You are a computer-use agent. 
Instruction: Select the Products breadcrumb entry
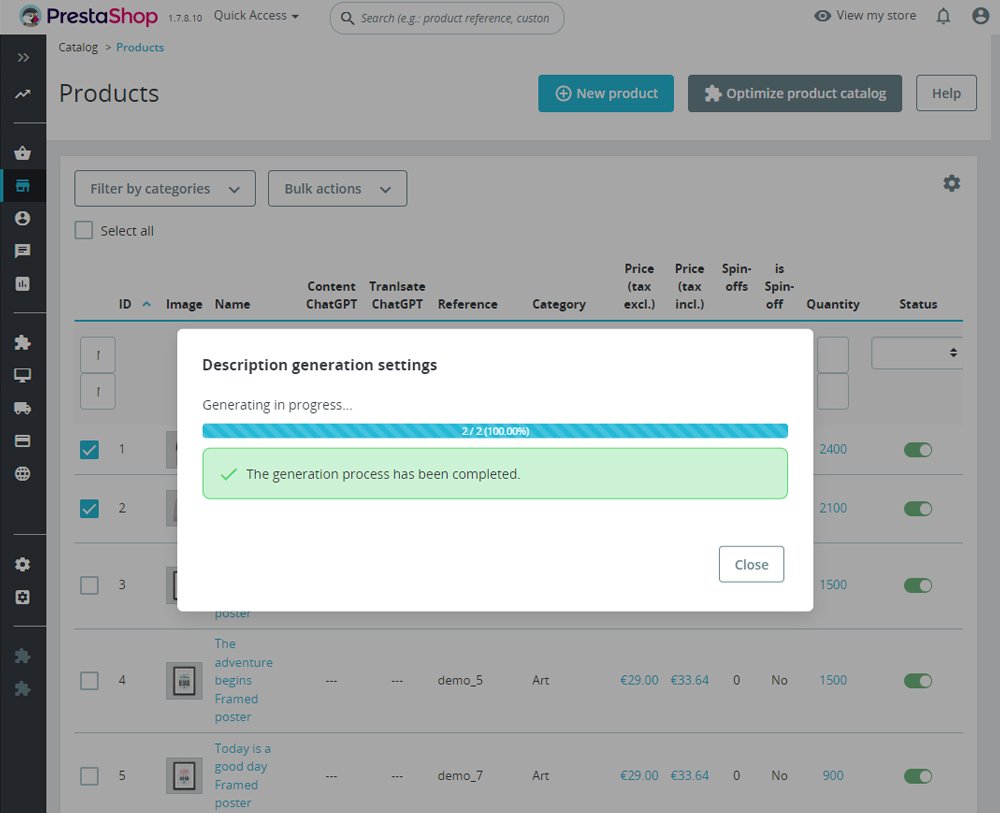[x=139, y=47]
